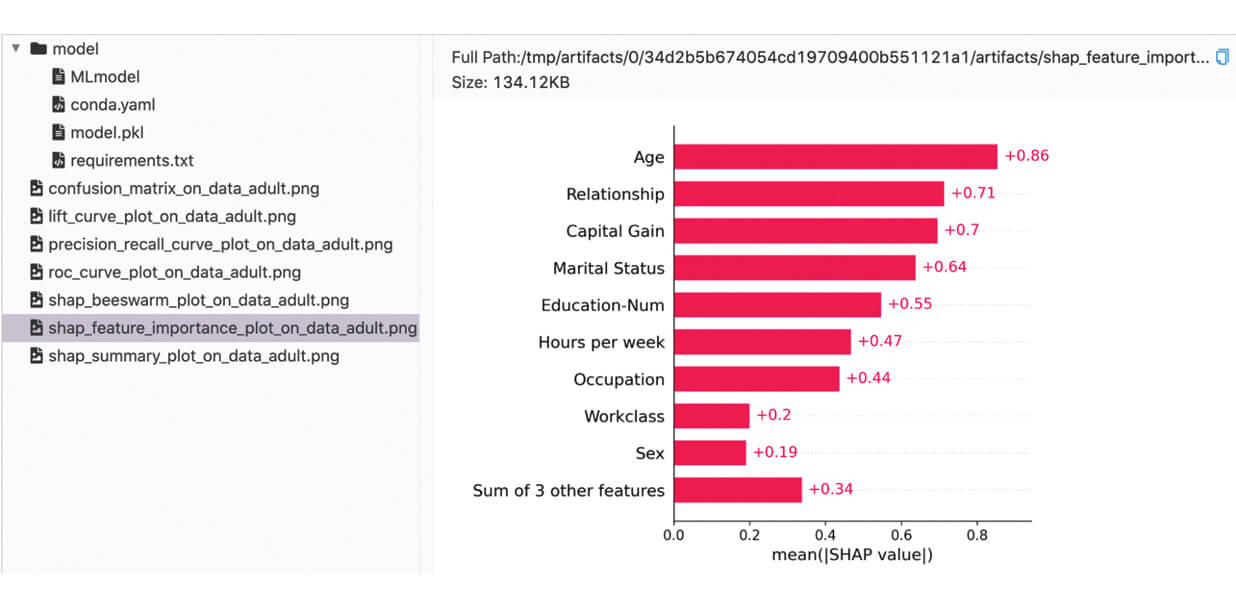Select lift_curve_plot_on_data_adult.png
The width and height of the screenshot is (1236, 607).
[x=172, y=216]
